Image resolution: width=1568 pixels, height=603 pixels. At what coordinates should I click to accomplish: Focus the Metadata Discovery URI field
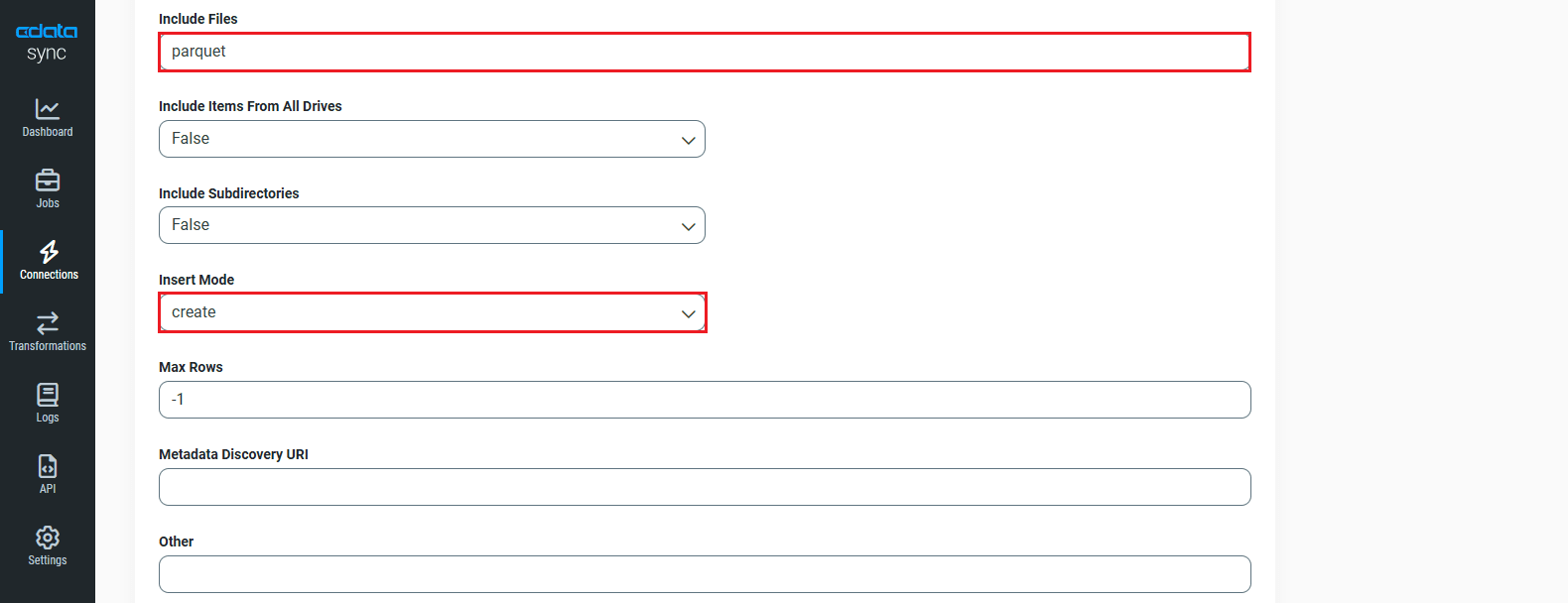[704, 487]
